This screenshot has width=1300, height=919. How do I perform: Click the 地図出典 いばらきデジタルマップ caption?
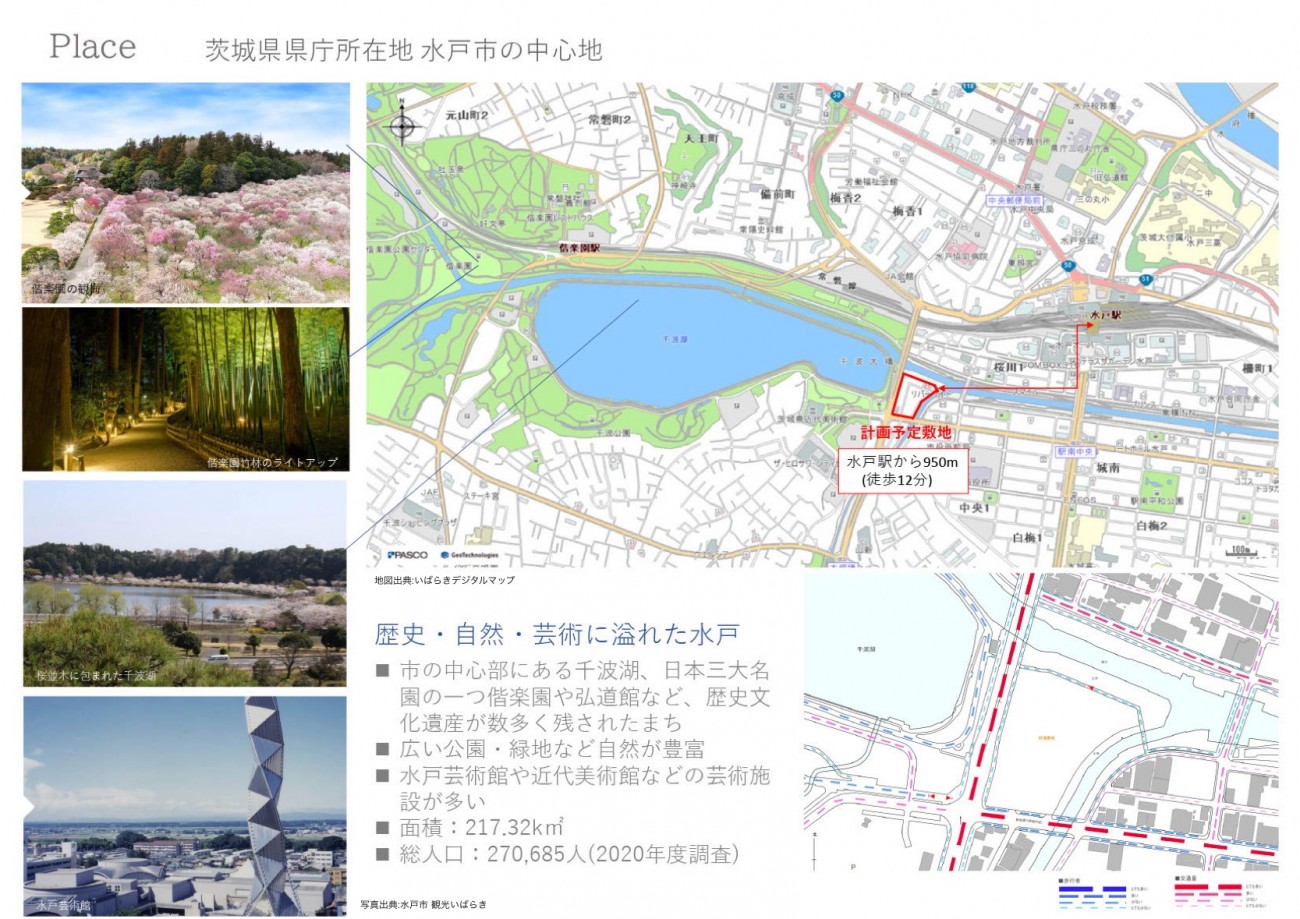coord(444,579)
